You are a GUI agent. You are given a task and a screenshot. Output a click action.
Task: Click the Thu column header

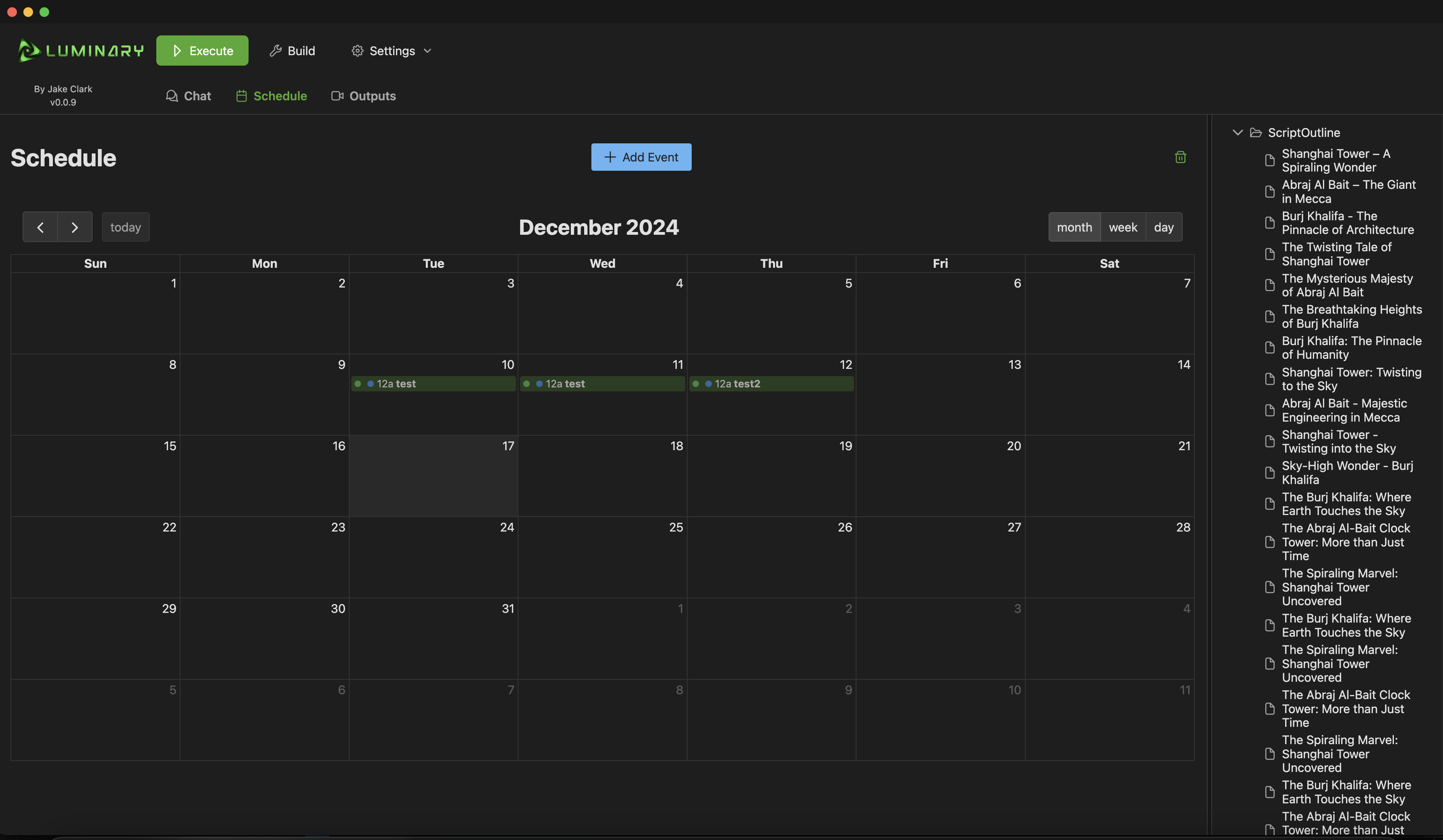(x=771, y=263)
